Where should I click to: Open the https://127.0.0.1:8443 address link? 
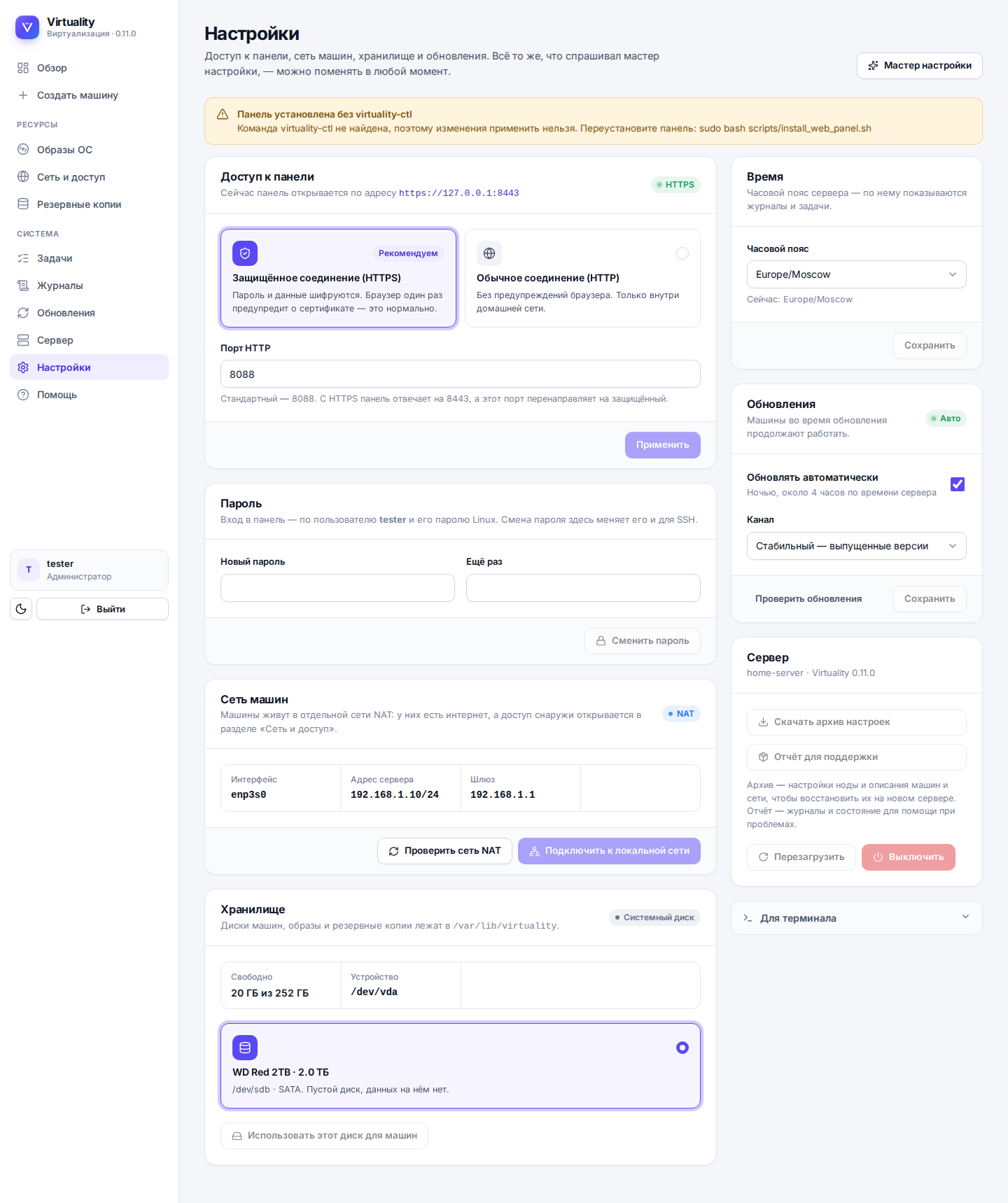coord(459,193)
